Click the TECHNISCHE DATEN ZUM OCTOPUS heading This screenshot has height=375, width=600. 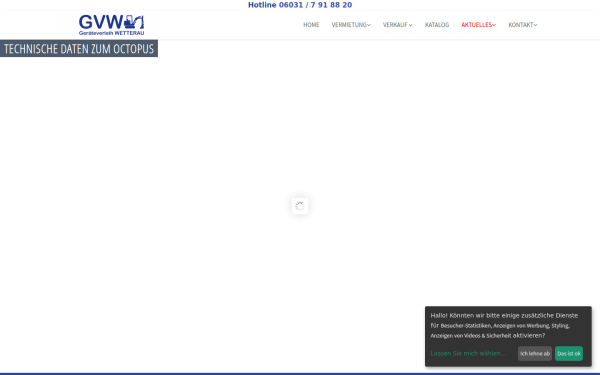pos(79,49)
